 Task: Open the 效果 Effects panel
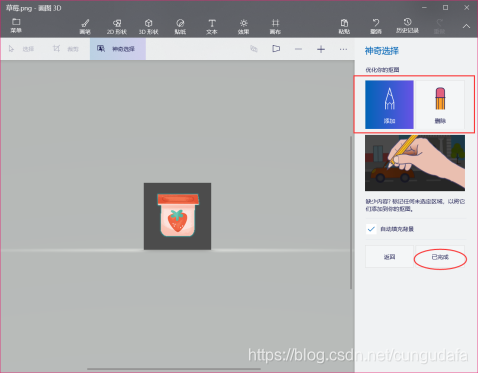pyautogui.click(x=243, y=27)
